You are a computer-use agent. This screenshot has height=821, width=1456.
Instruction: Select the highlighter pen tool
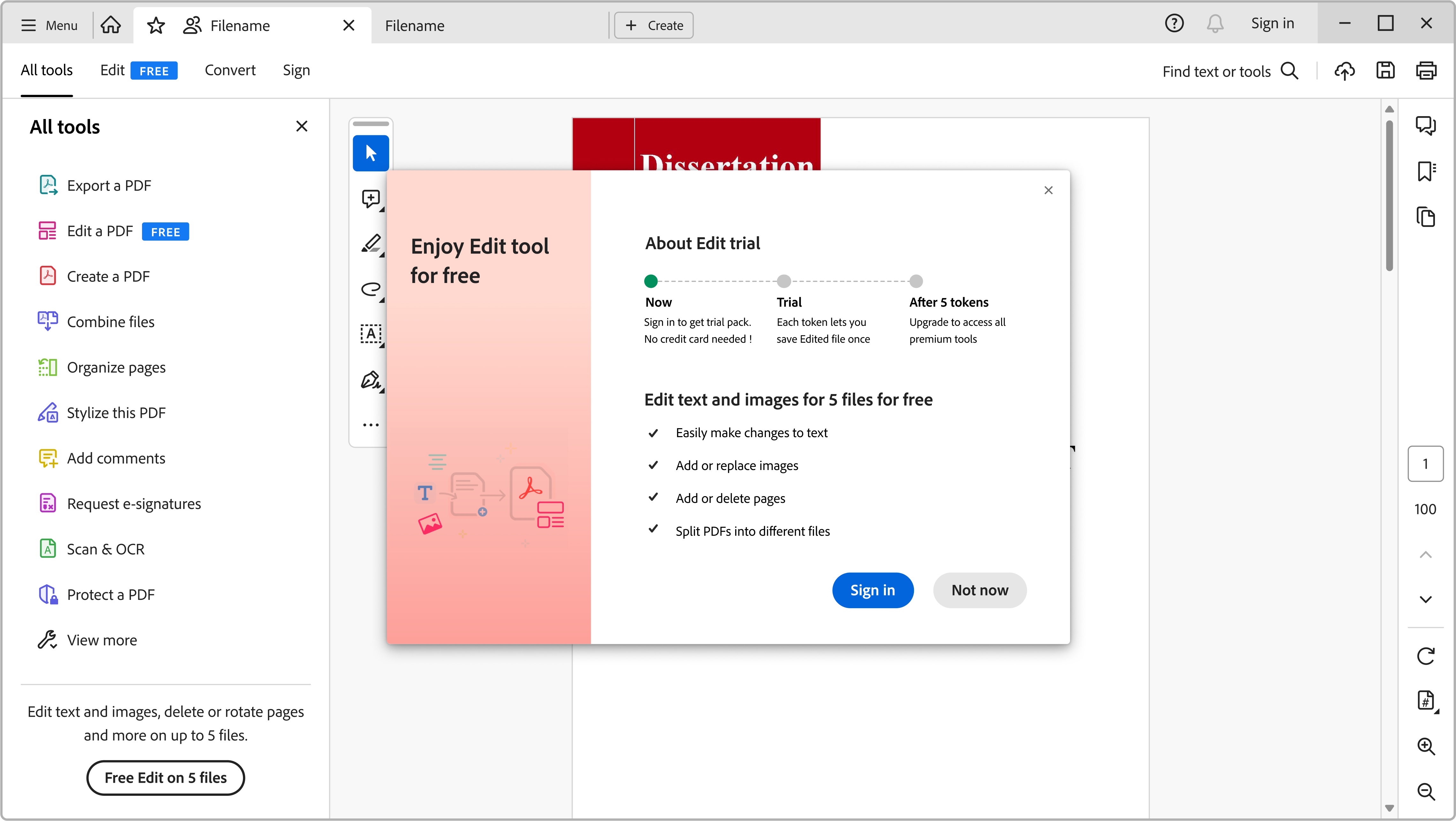[371, 243]
